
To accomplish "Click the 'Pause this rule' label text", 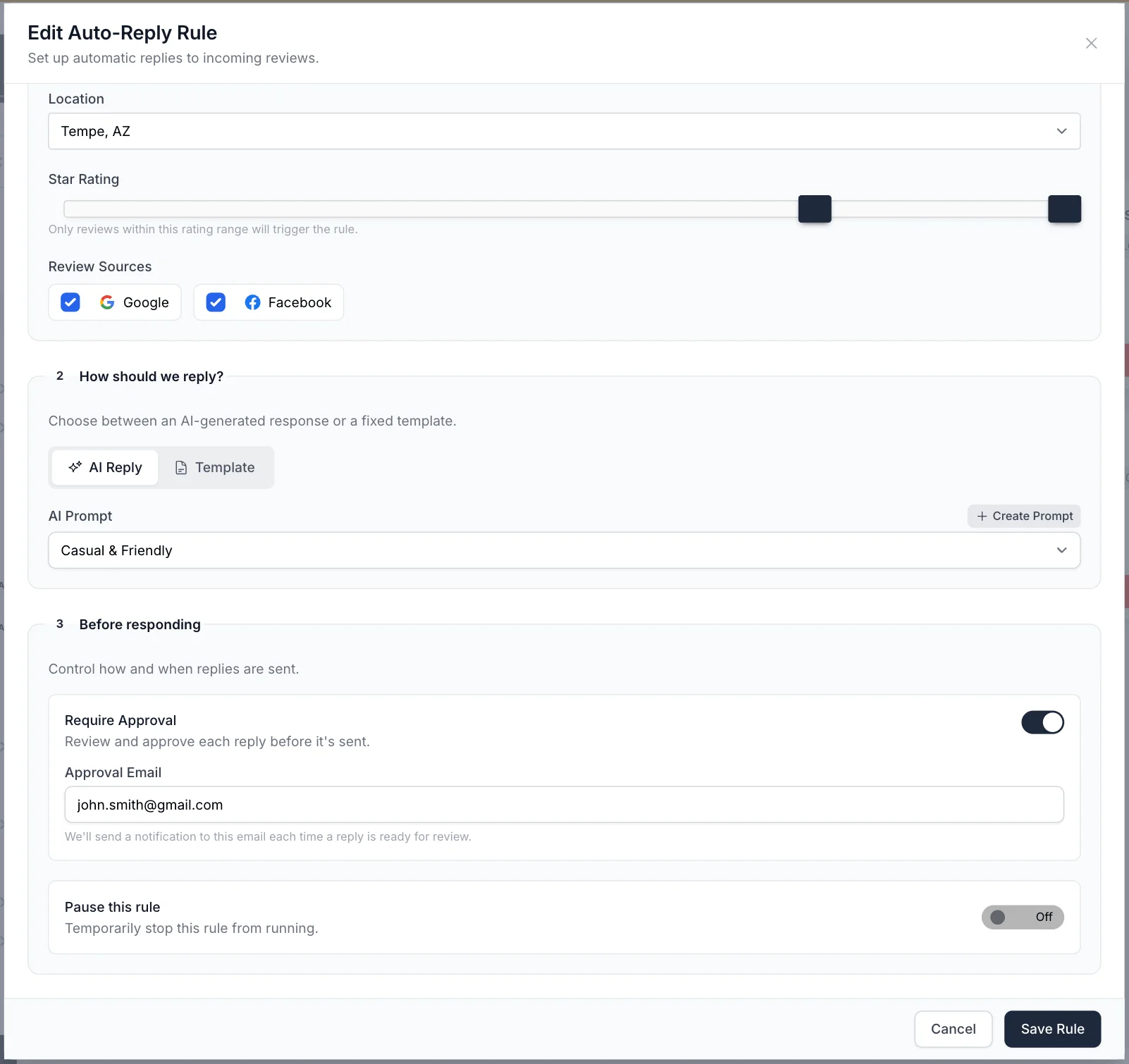I will (113, 907).
